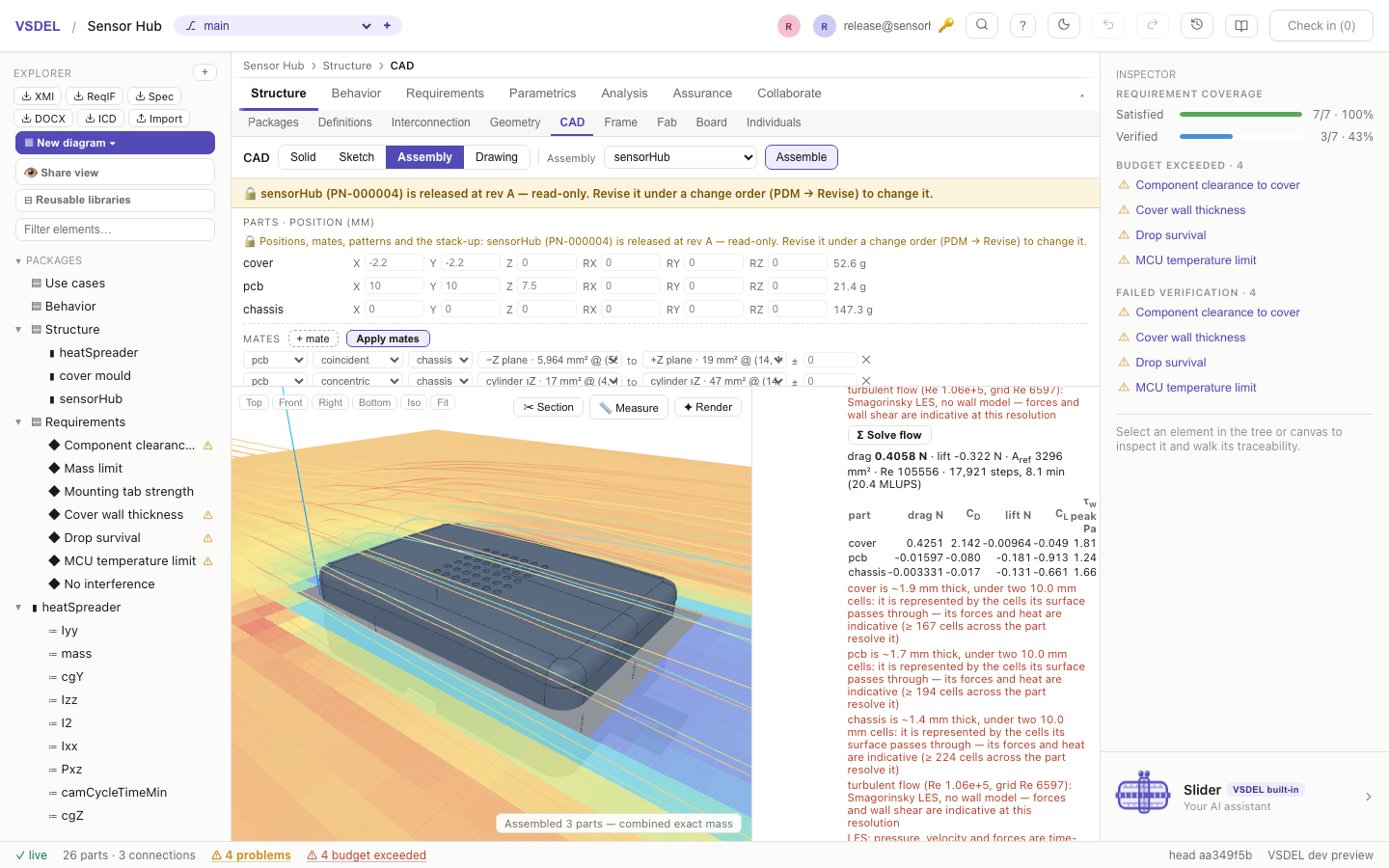1389x868 pixels.
Task: Click the redo arrow icon
Action: (x=1153, y=26)
